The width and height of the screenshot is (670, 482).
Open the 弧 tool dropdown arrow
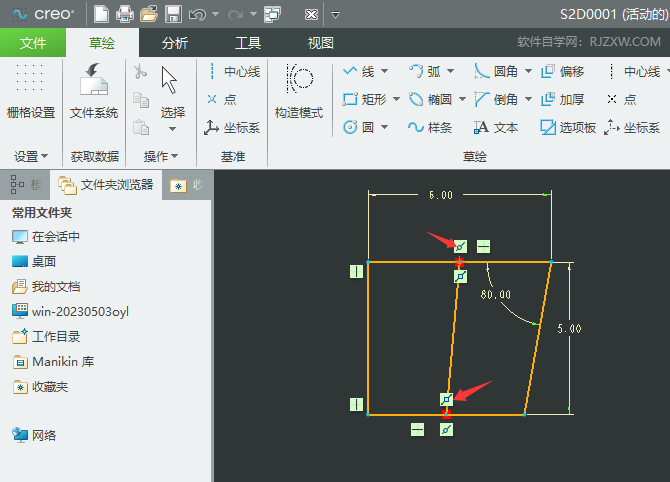(450, 71)
